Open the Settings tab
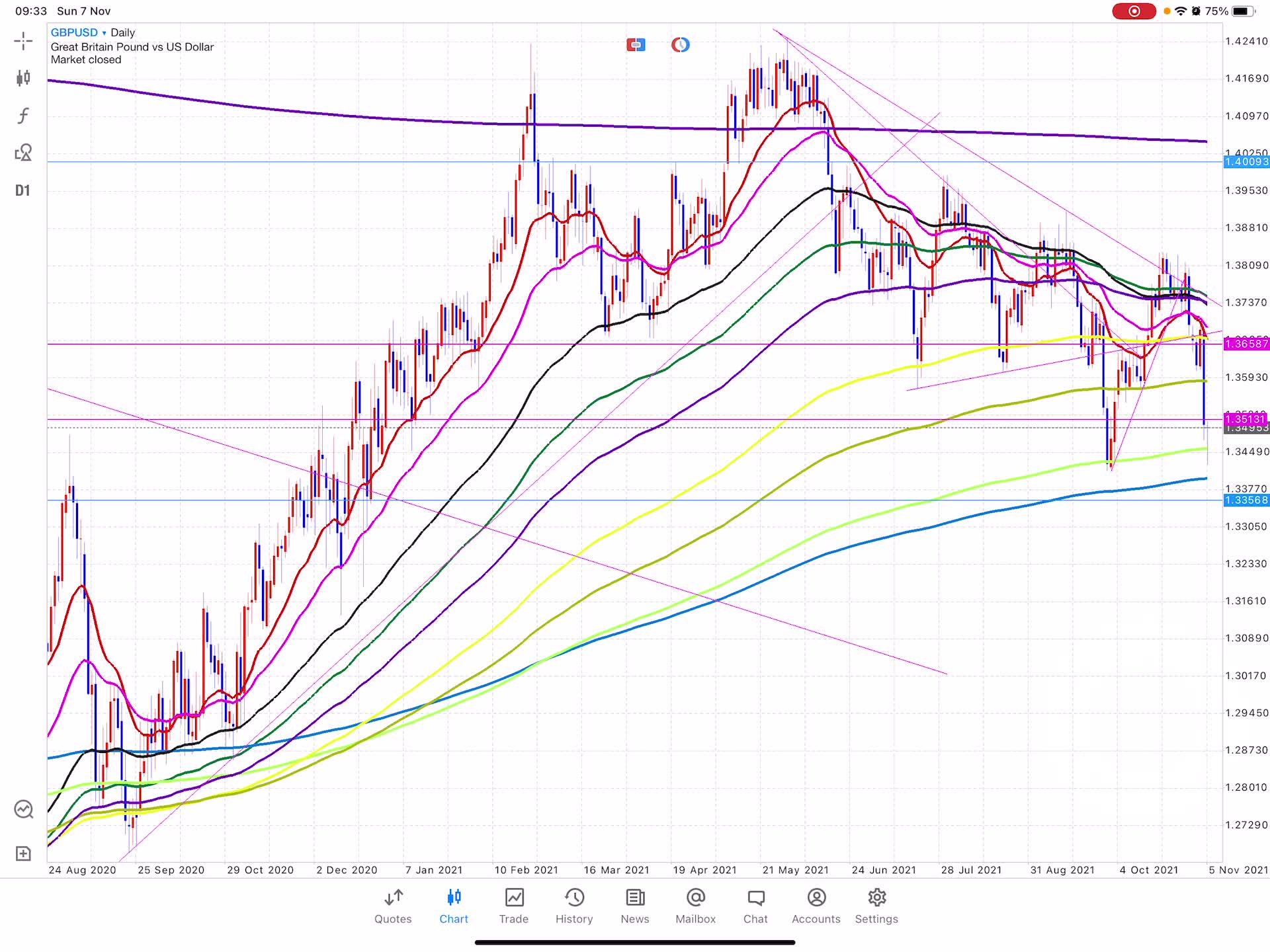The height and width of the screenshot is (952, 1270). click(876, 906)
